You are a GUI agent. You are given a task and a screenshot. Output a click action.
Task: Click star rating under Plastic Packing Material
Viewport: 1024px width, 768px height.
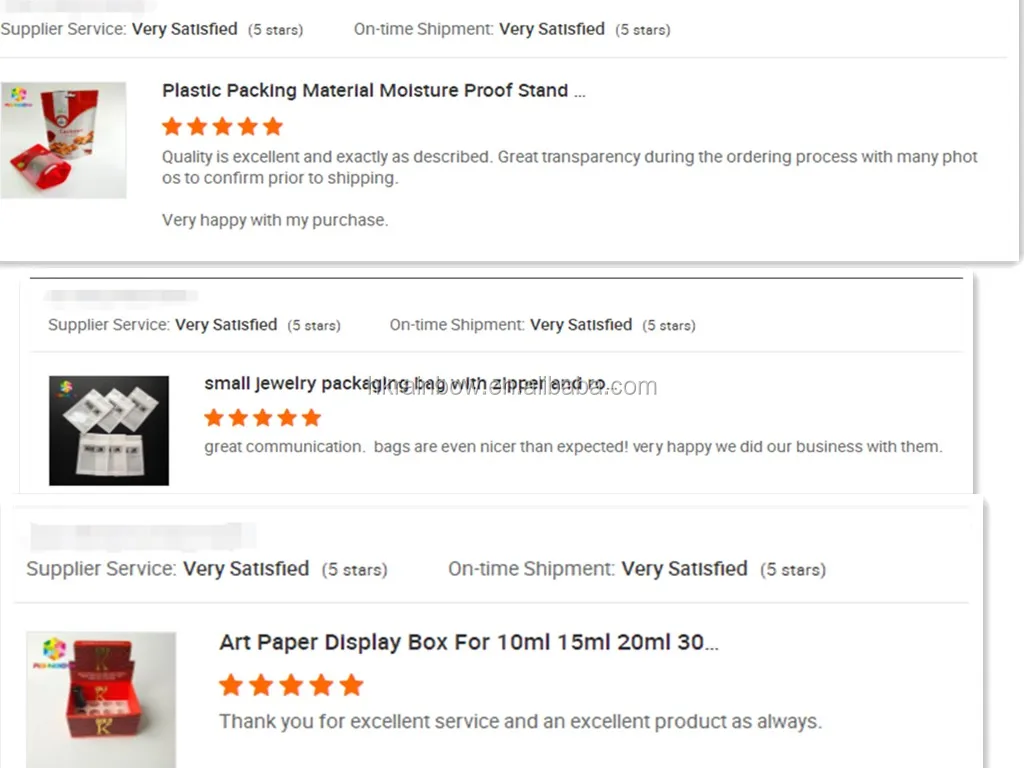point(223,127)
